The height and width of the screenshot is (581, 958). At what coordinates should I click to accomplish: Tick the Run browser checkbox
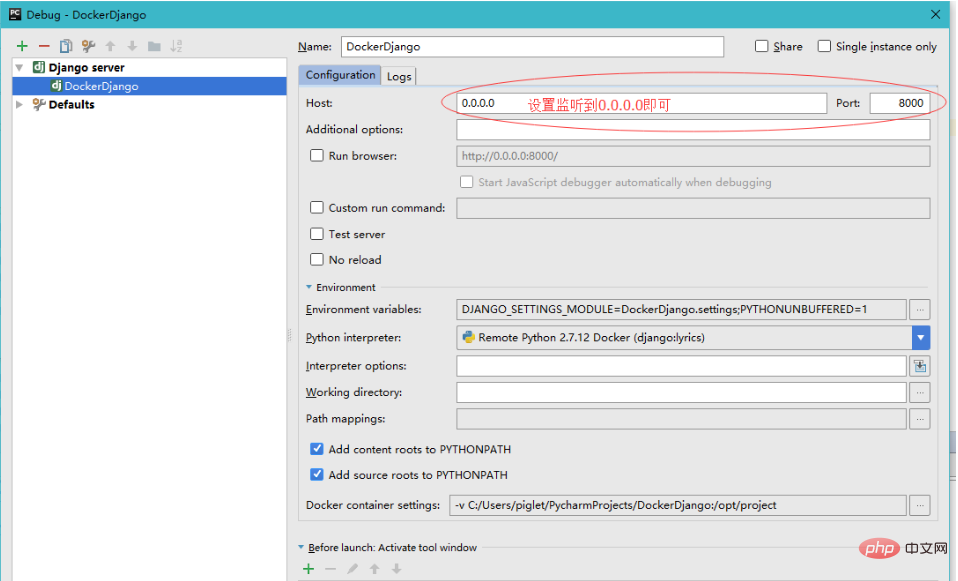(x=316, y=156)
